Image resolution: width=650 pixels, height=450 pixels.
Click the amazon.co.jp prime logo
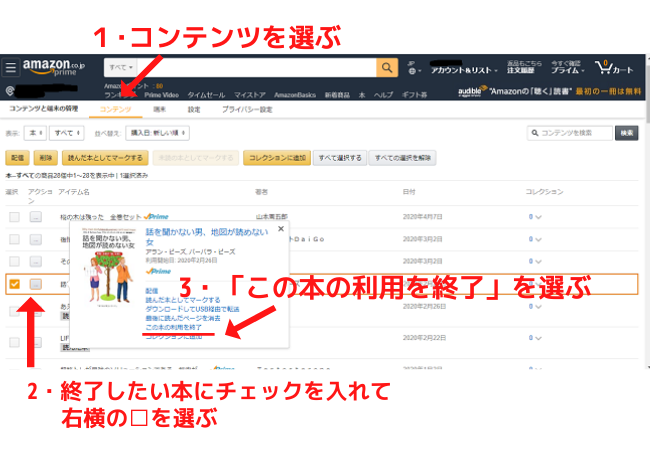coord(54,67)
